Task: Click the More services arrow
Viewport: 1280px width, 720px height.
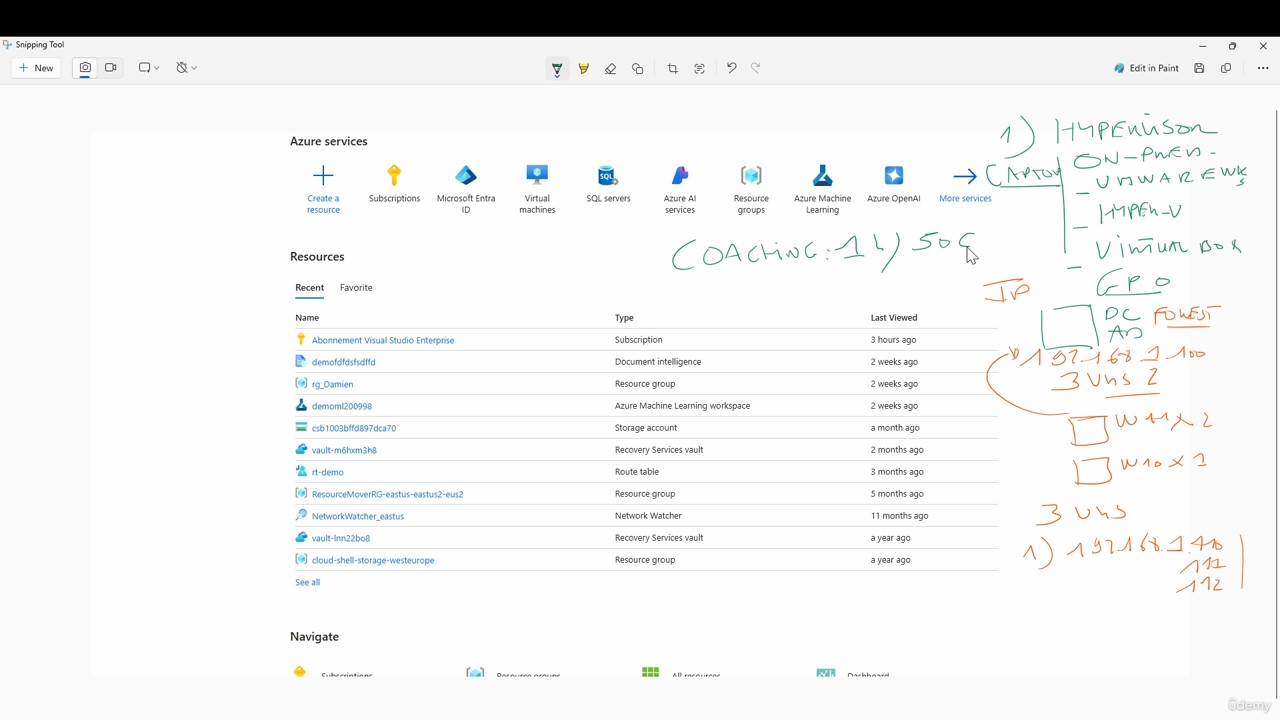Action: (x=965, y=177)
